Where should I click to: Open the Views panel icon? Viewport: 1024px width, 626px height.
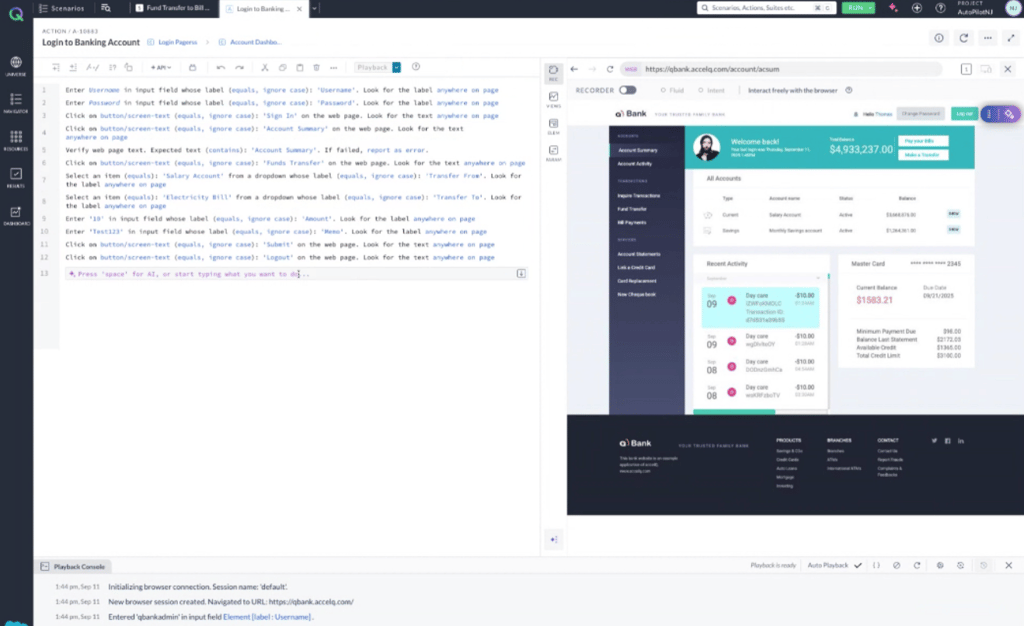point(553,99)
